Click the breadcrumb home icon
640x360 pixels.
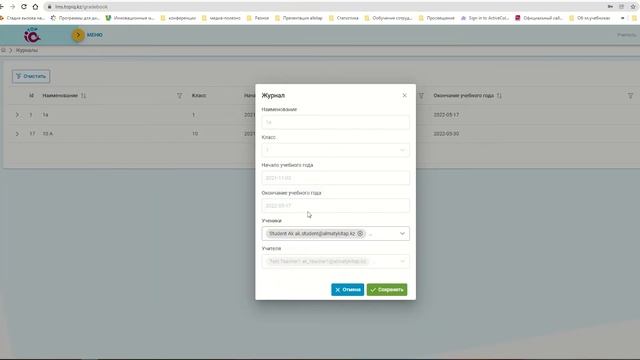point(3,50)
